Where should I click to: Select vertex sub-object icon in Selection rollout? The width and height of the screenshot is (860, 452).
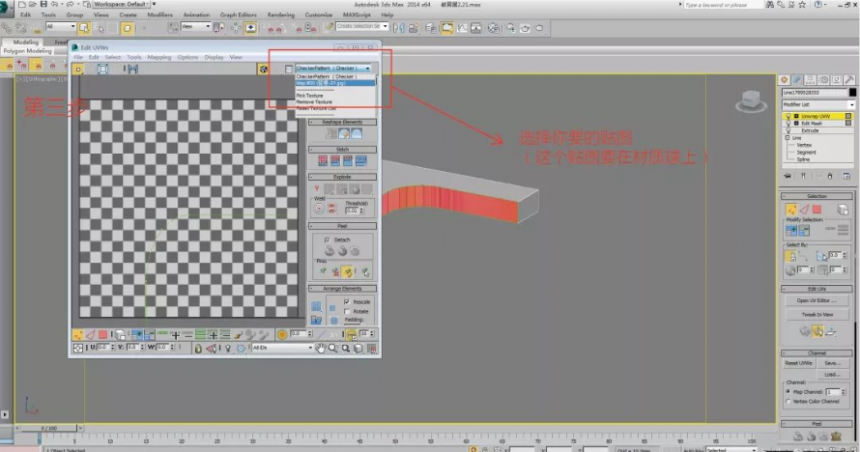(791, 210)
